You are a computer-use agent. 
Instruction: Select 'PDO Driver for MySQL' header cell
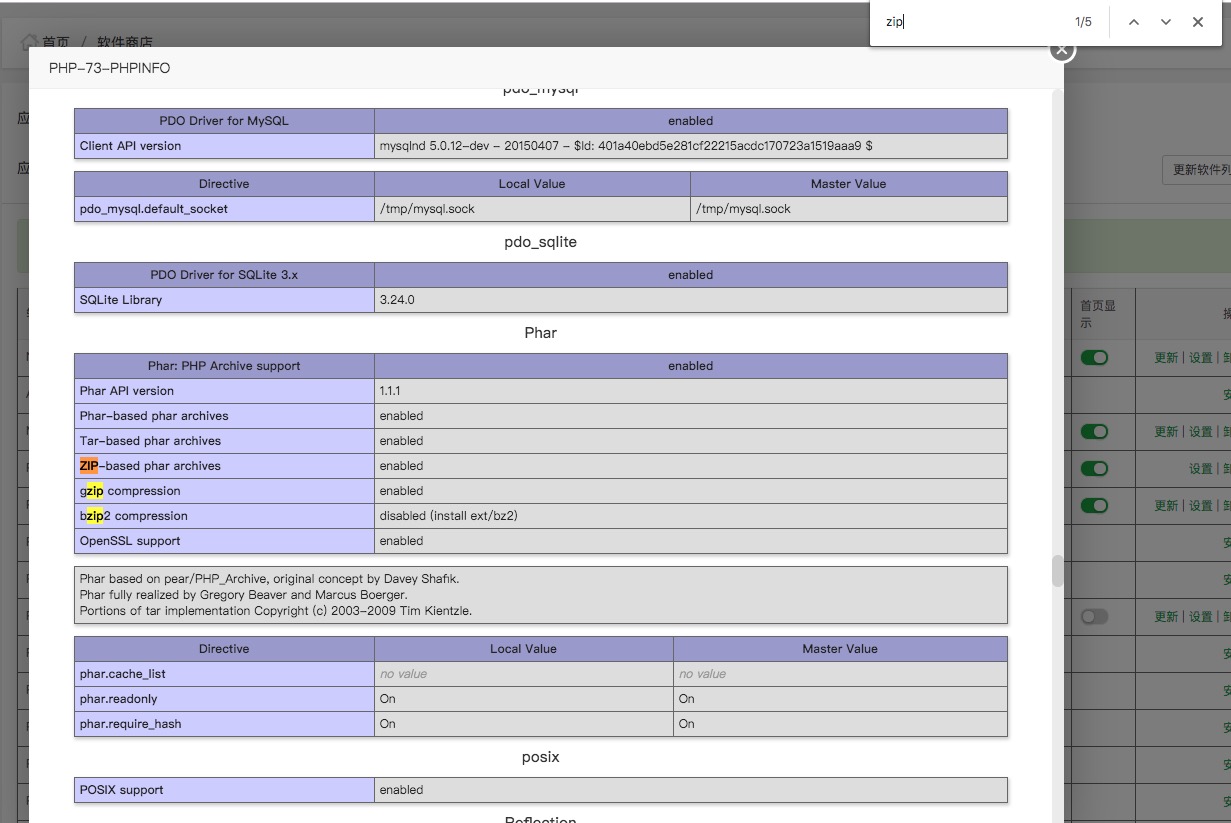[224, 121]
